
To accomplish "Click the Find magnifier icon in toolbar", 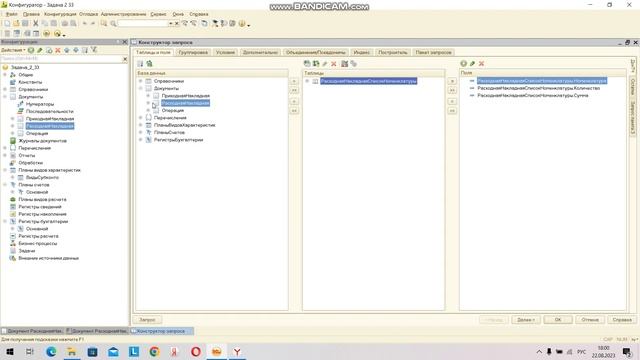I will [113, 24].
